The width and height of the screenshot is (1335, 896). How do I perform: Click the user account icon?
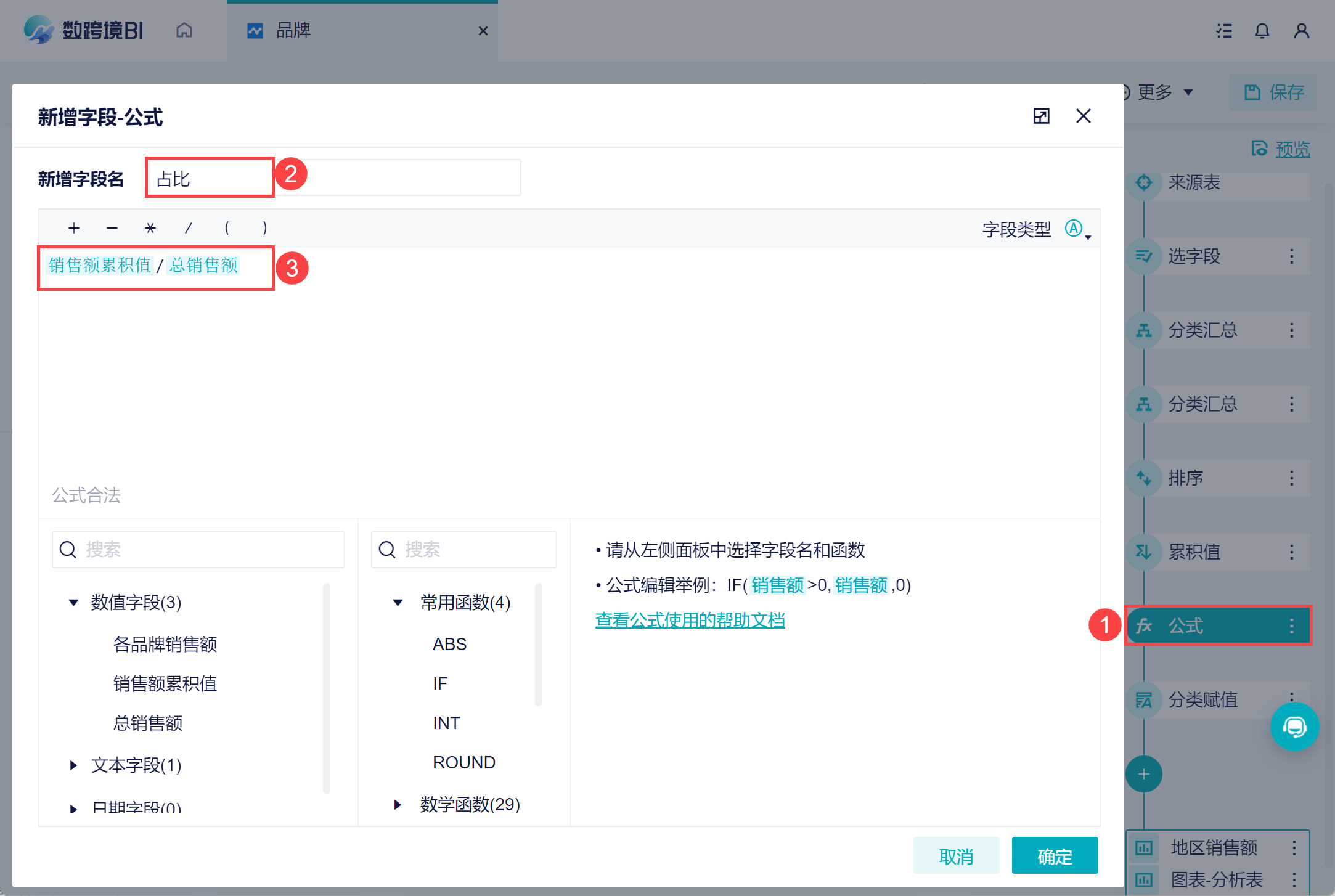[x=1301, y=31]
